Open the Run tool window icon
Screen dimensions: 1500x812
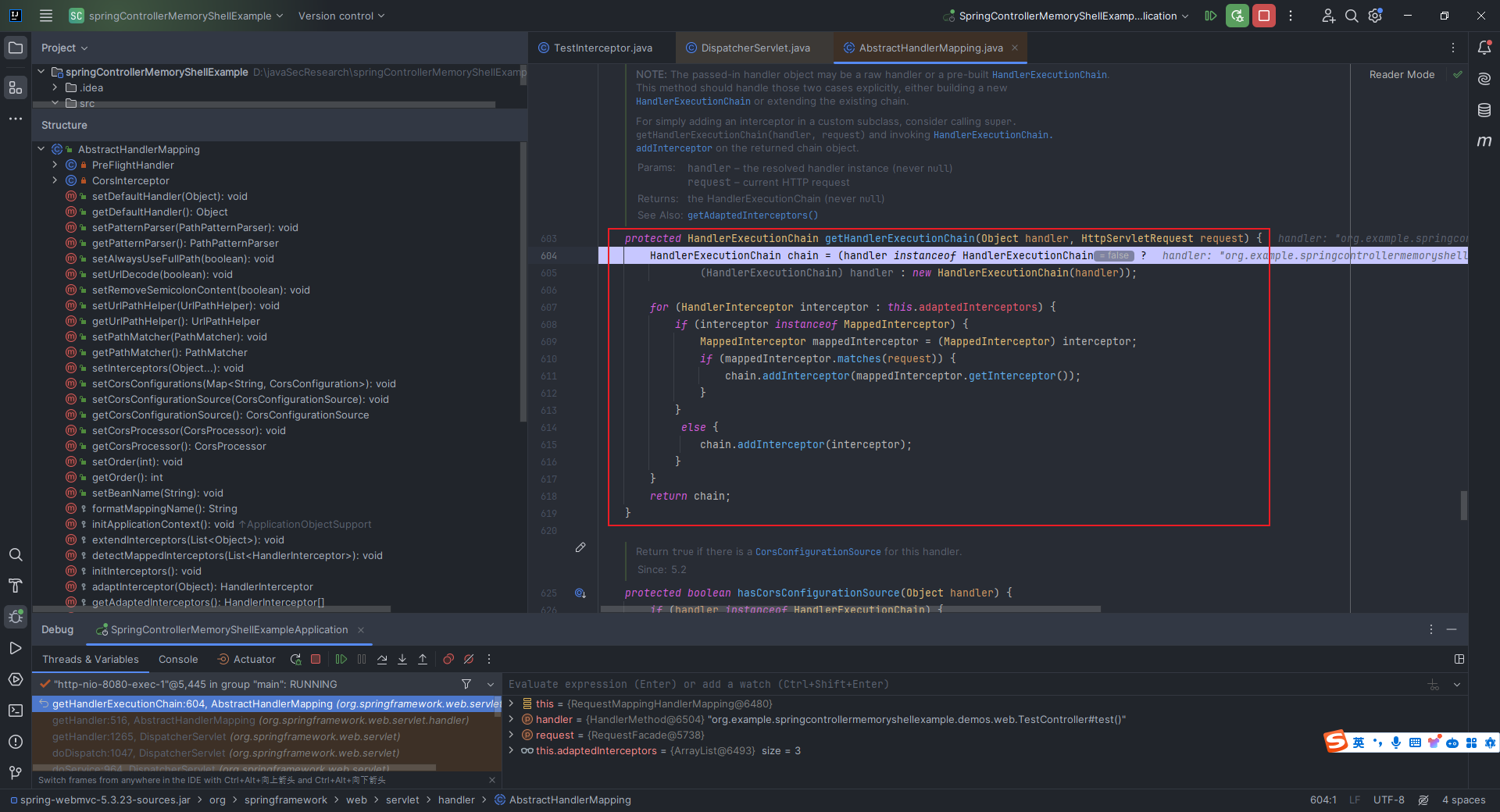pyautogui.click(x=16, y=648)
